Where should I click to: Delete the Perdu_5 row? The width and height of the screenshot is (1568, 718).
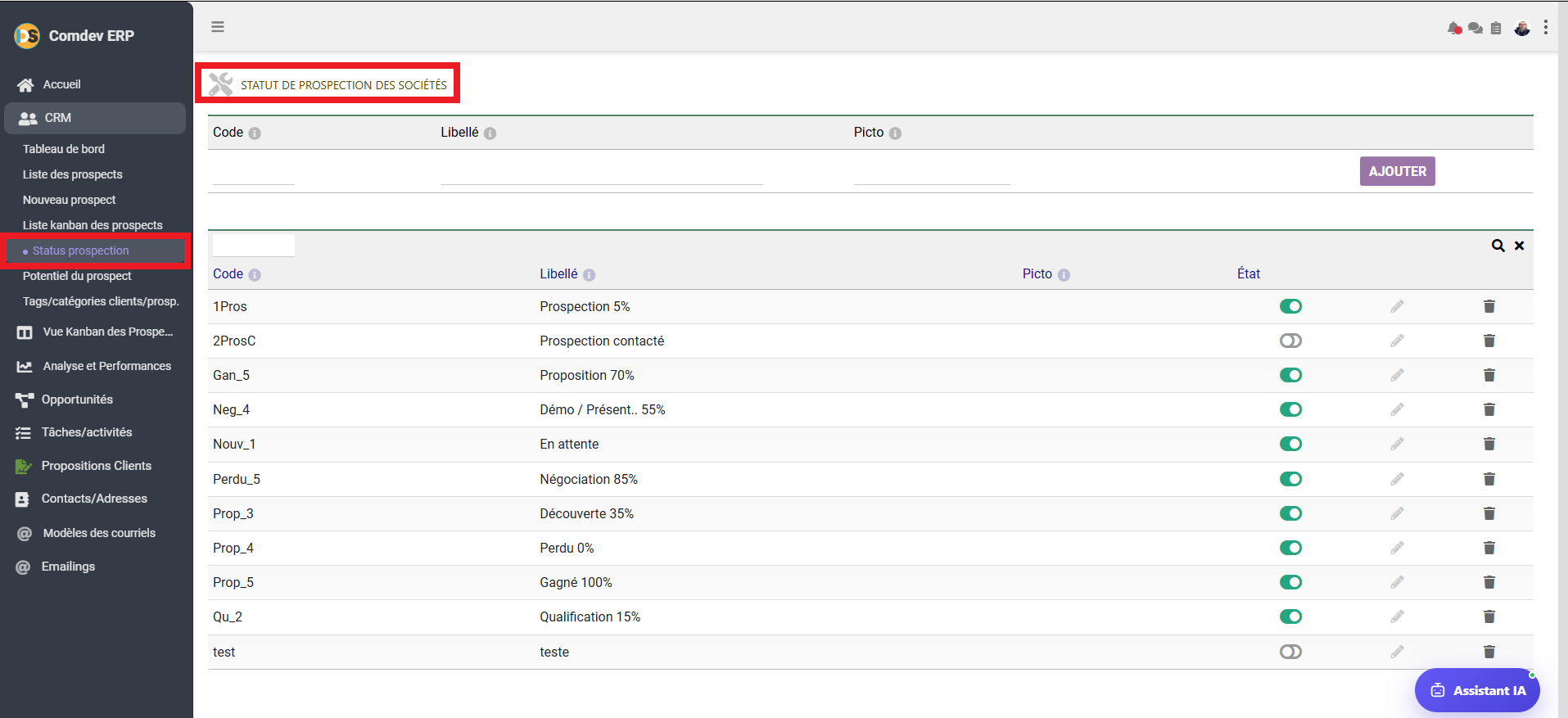click(1489, 479)
